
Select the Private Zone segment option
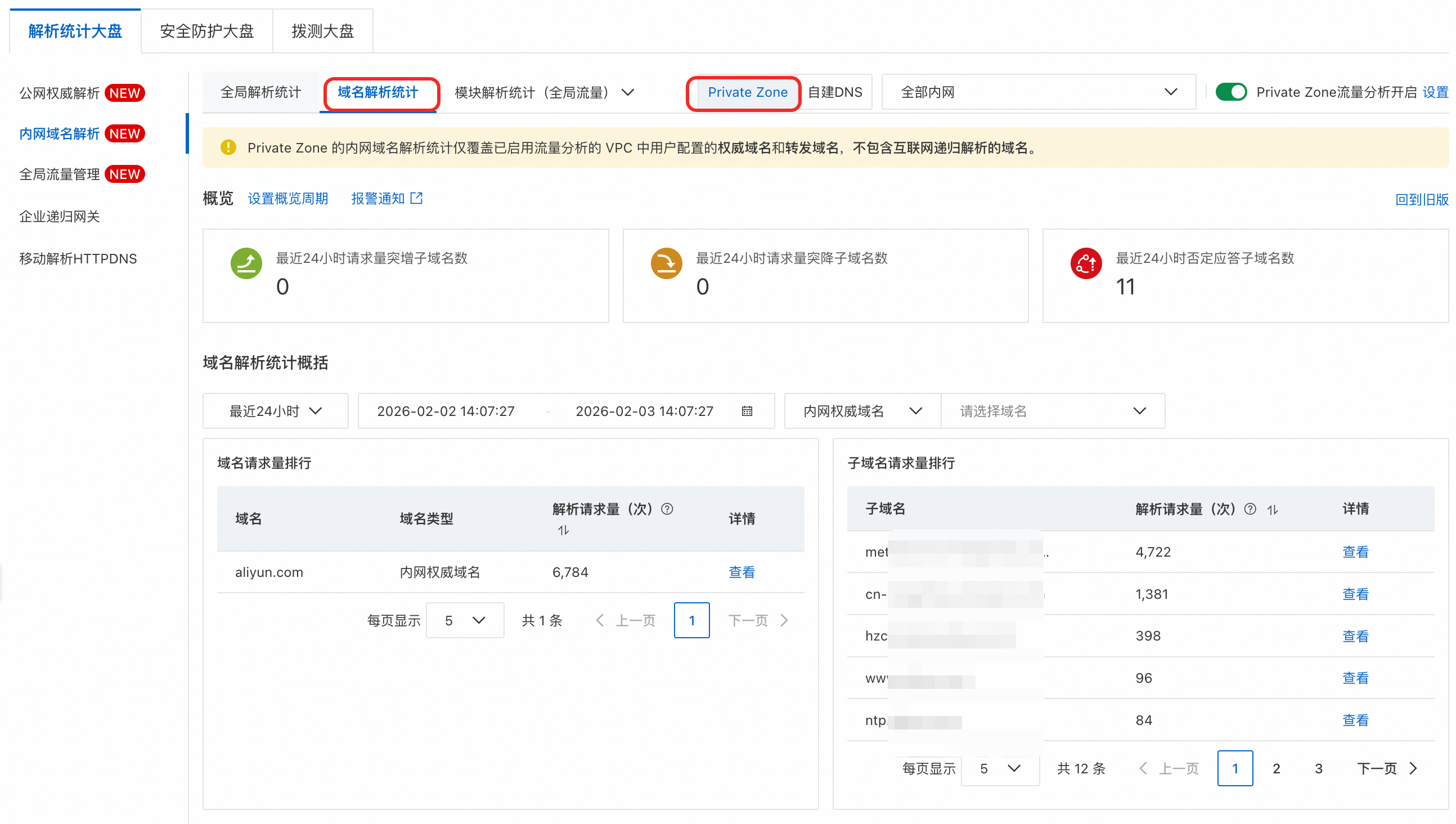pyautogui.click(x=747, y=92)
